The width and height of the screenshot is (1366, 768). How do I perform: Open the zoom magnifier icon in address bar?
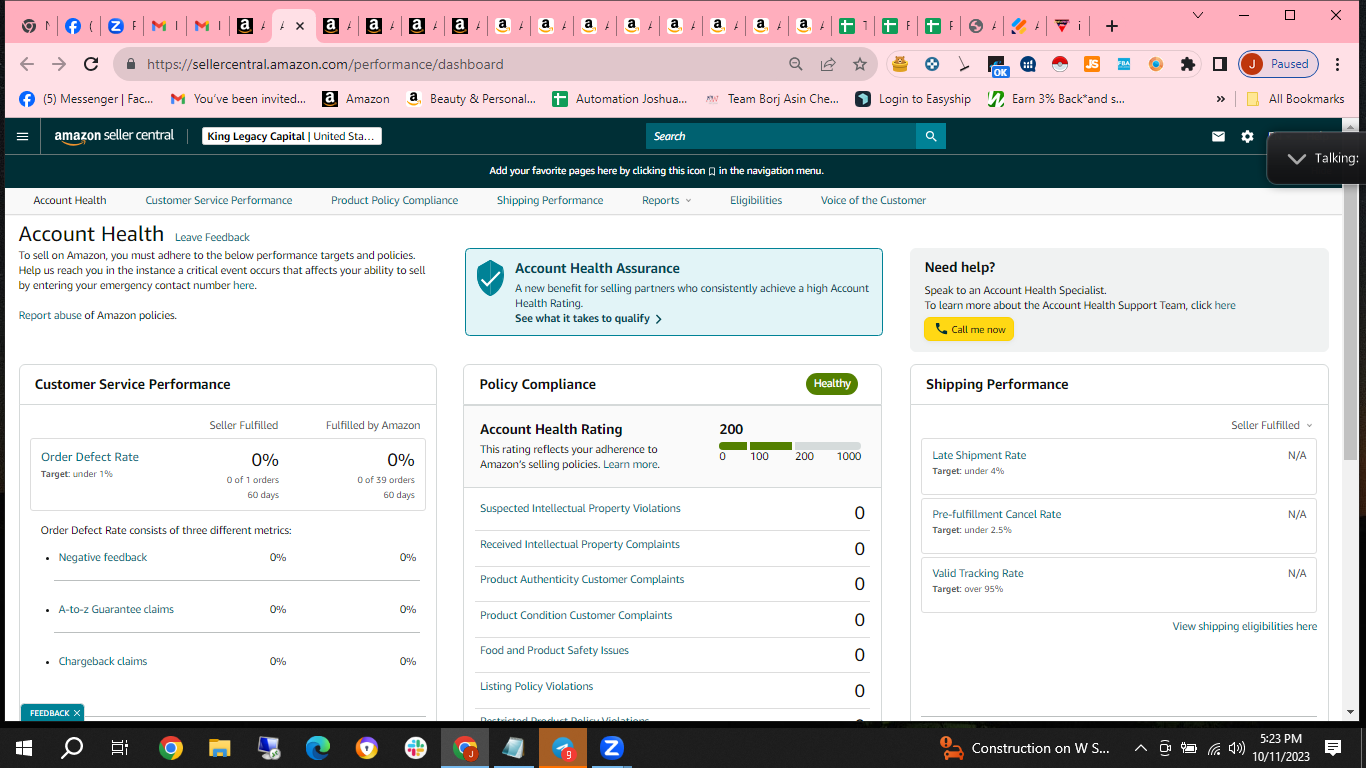[796, 64]
